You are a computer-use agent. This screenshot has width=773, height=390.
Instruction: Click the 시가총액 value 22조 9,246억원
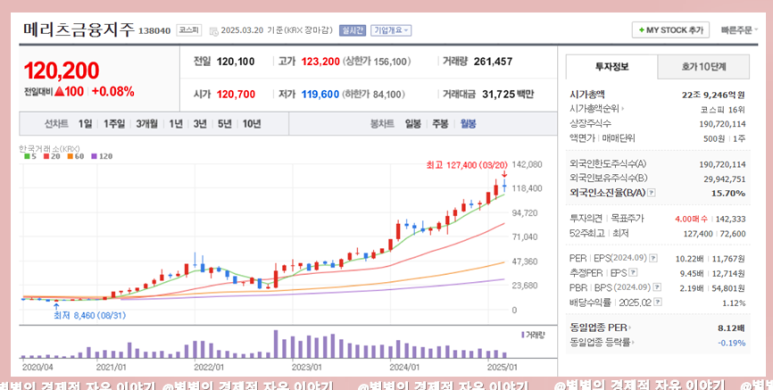click(x=713, y=95)
